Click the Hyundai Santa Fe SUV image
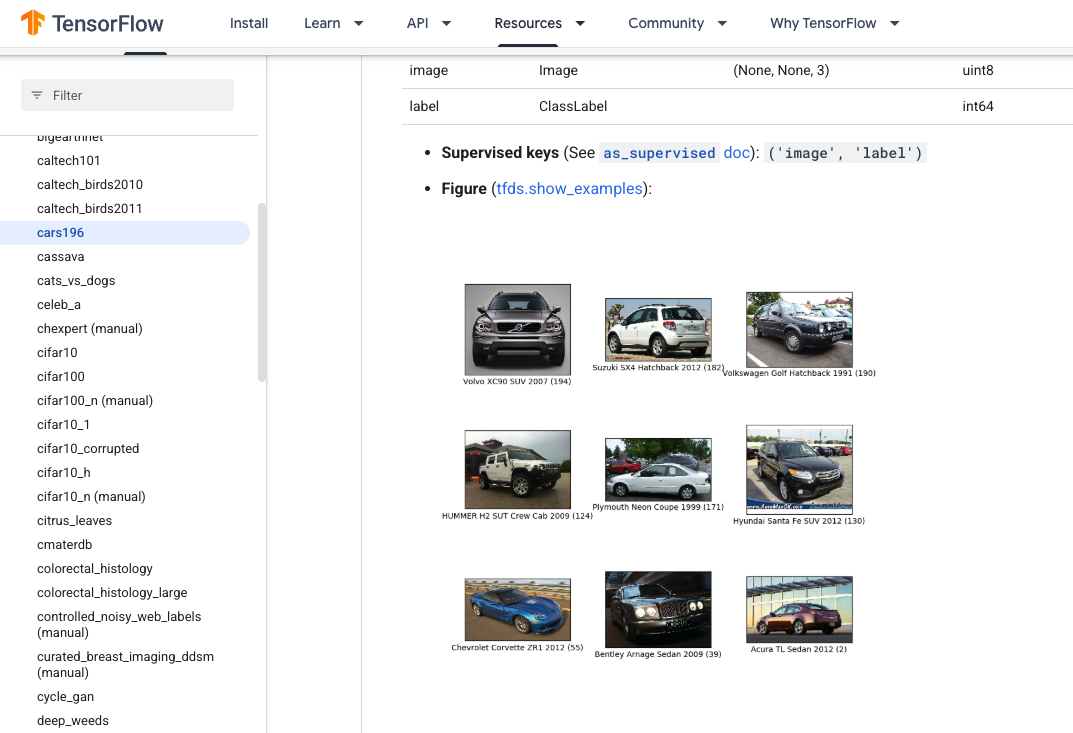Screen dimensions: 1073x733 (x=799, y=470)
